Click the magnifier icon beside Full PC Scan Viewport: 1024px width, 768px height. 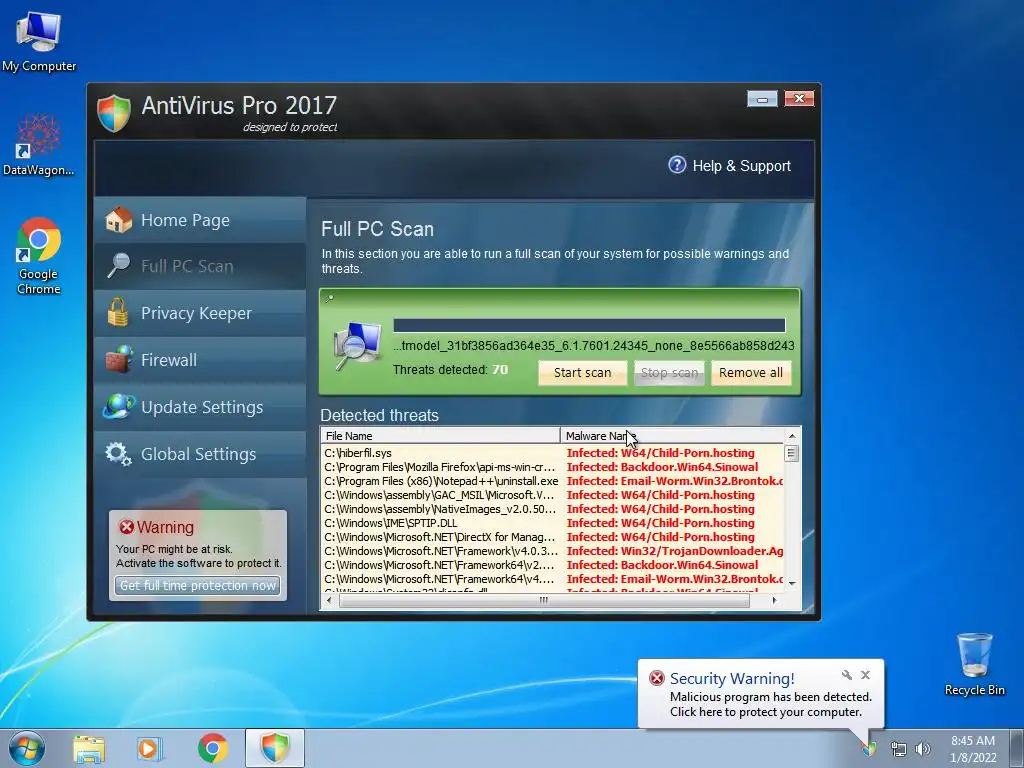(x=118, y=266)
